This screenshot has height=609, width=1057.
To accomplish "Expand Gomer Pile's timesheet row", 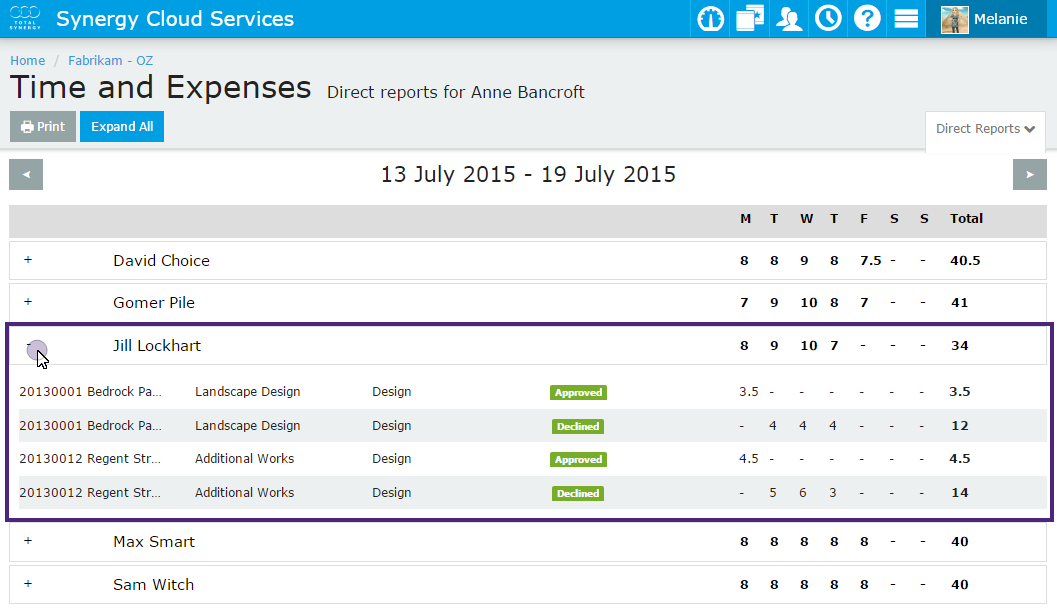I will [x=28, y=302].
